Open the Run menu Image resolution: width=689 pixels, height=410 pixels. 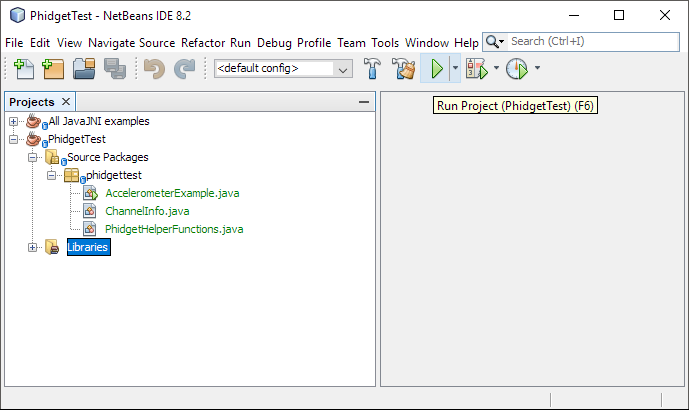(x=240, y=43)
